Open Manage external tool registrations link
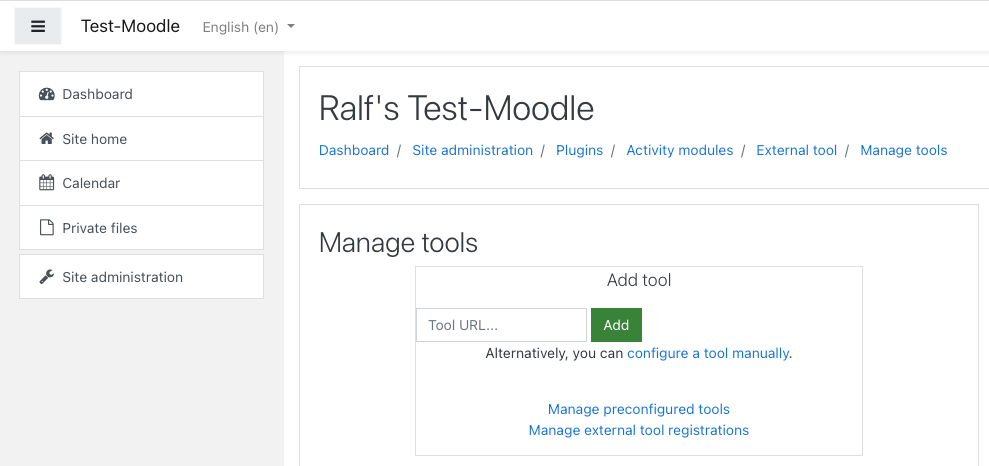The image size is (989, 466). pyautogui.click(x=638, y=430)
